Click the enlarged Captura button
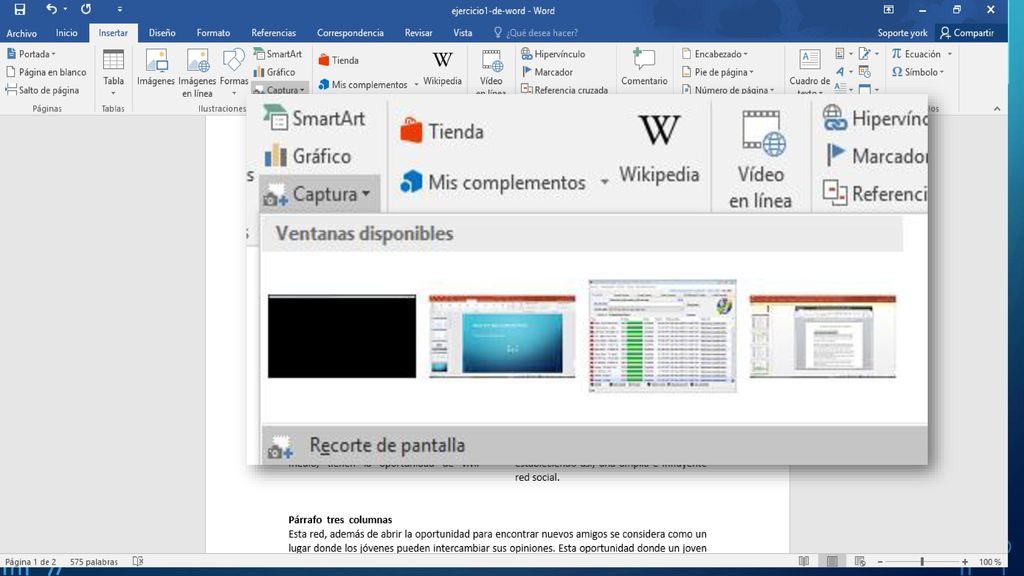 point(319,194)
